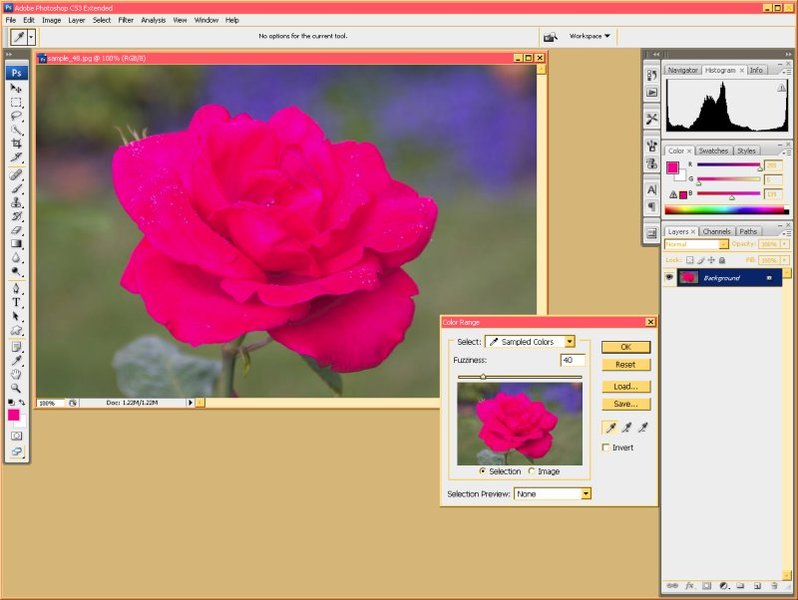Choose the Image radio button

(x=532, y=471)
